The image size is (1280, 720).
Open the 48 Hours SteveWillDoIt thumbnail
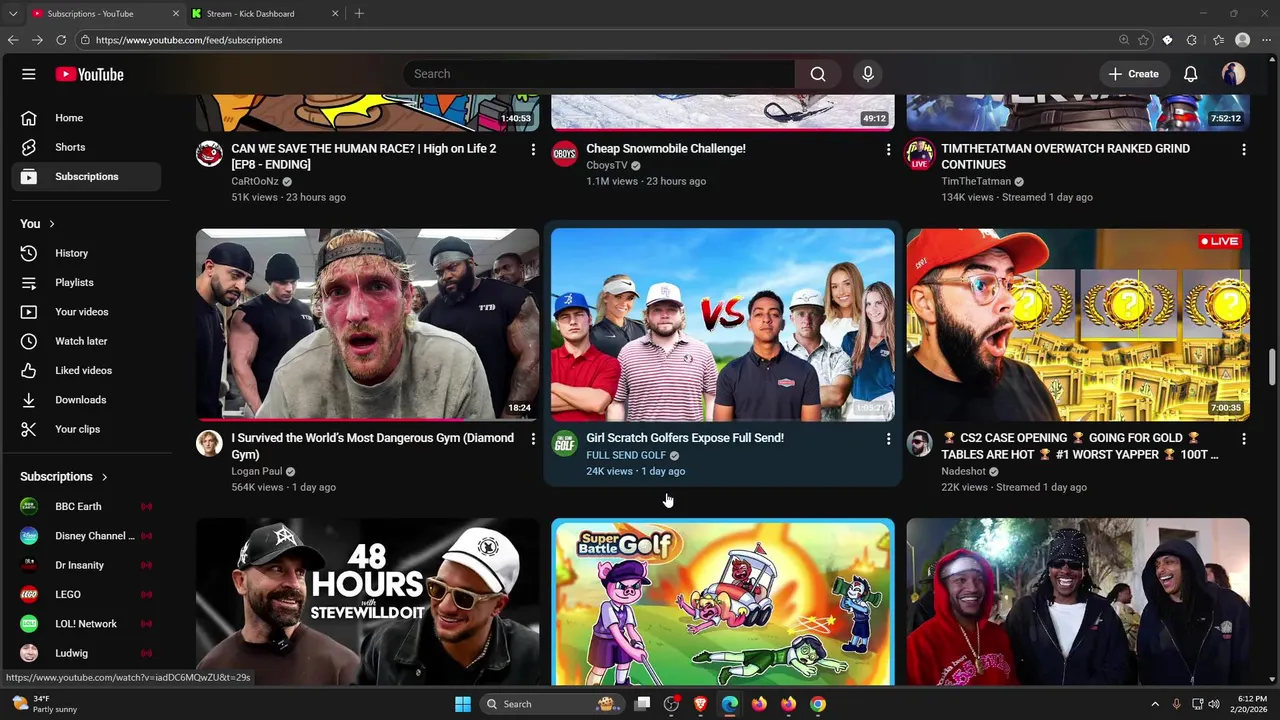tap(367, 602)
